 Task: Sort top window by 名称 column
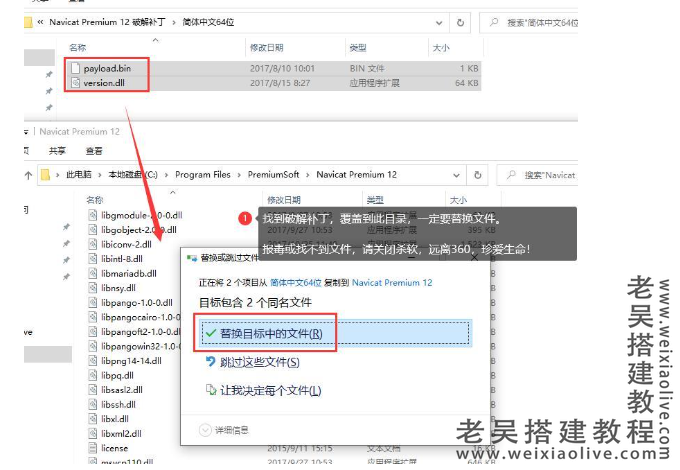pyautogui.click(x=78, y=48)
